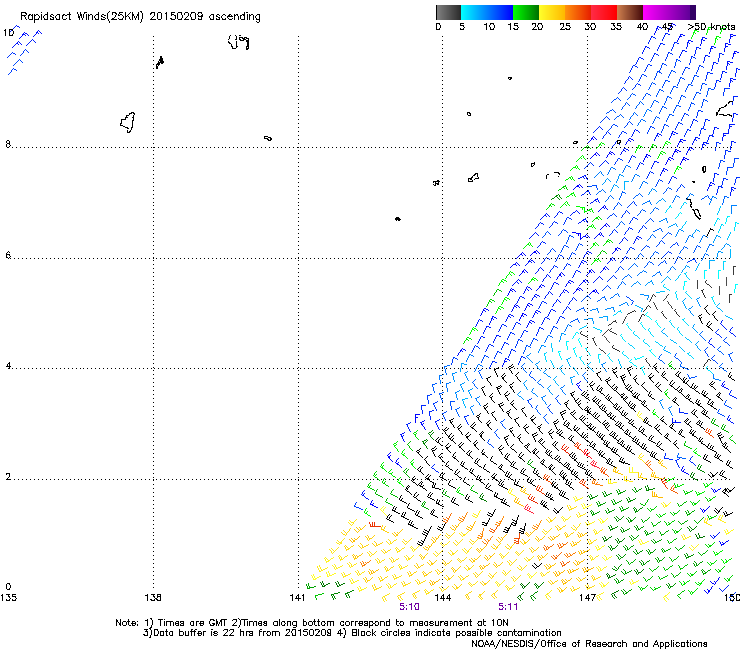Click the title text 'Rapidsact Winds(25KM) 20150209 ascending'
The image size is (740, 650).
[x=140, y=17]
